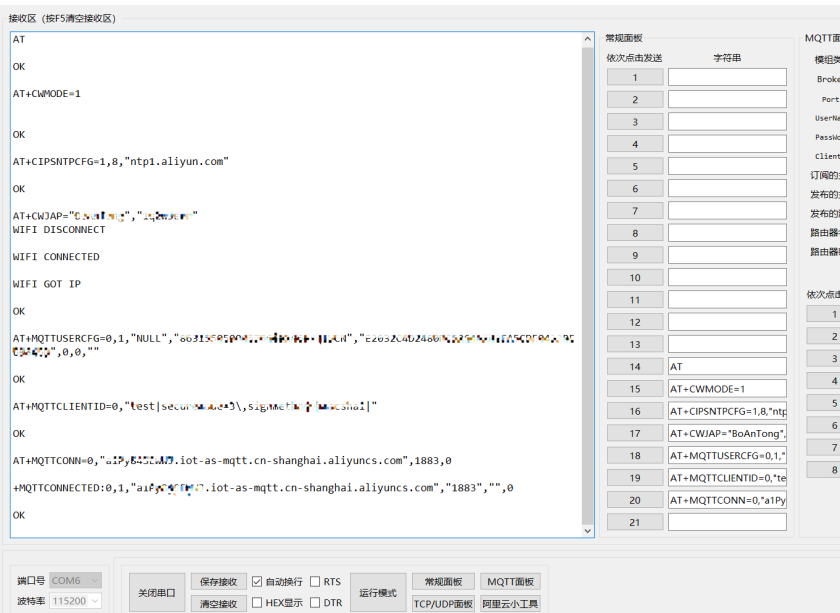The width and height of the screenshot is (840, 613).
Task: Switch to TCP/UDP面板 tab button
Action: 443,603
